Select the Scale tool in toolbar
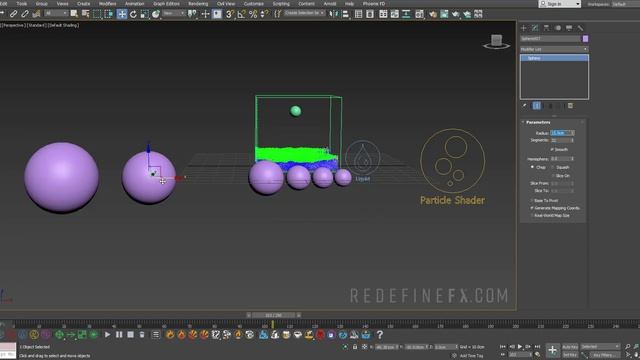 point(144,14)
